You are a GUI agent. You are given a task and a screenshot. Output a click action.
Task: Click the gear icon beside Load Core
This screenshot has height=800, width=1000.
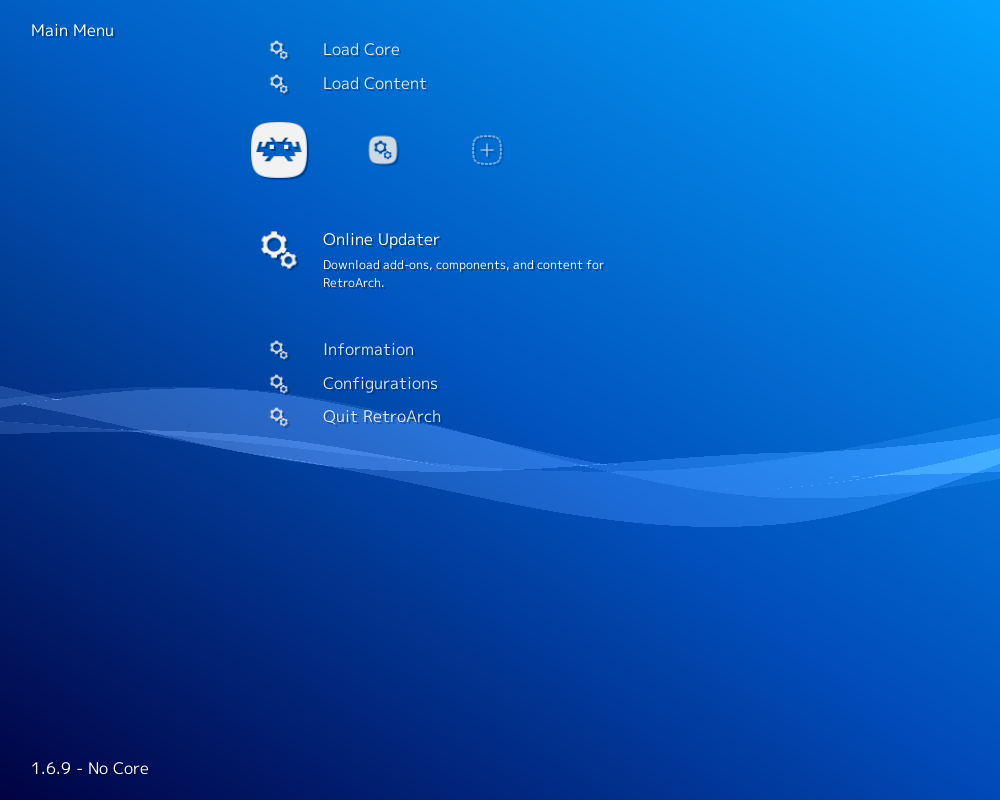pyautogui.click(x=279, y=50)
